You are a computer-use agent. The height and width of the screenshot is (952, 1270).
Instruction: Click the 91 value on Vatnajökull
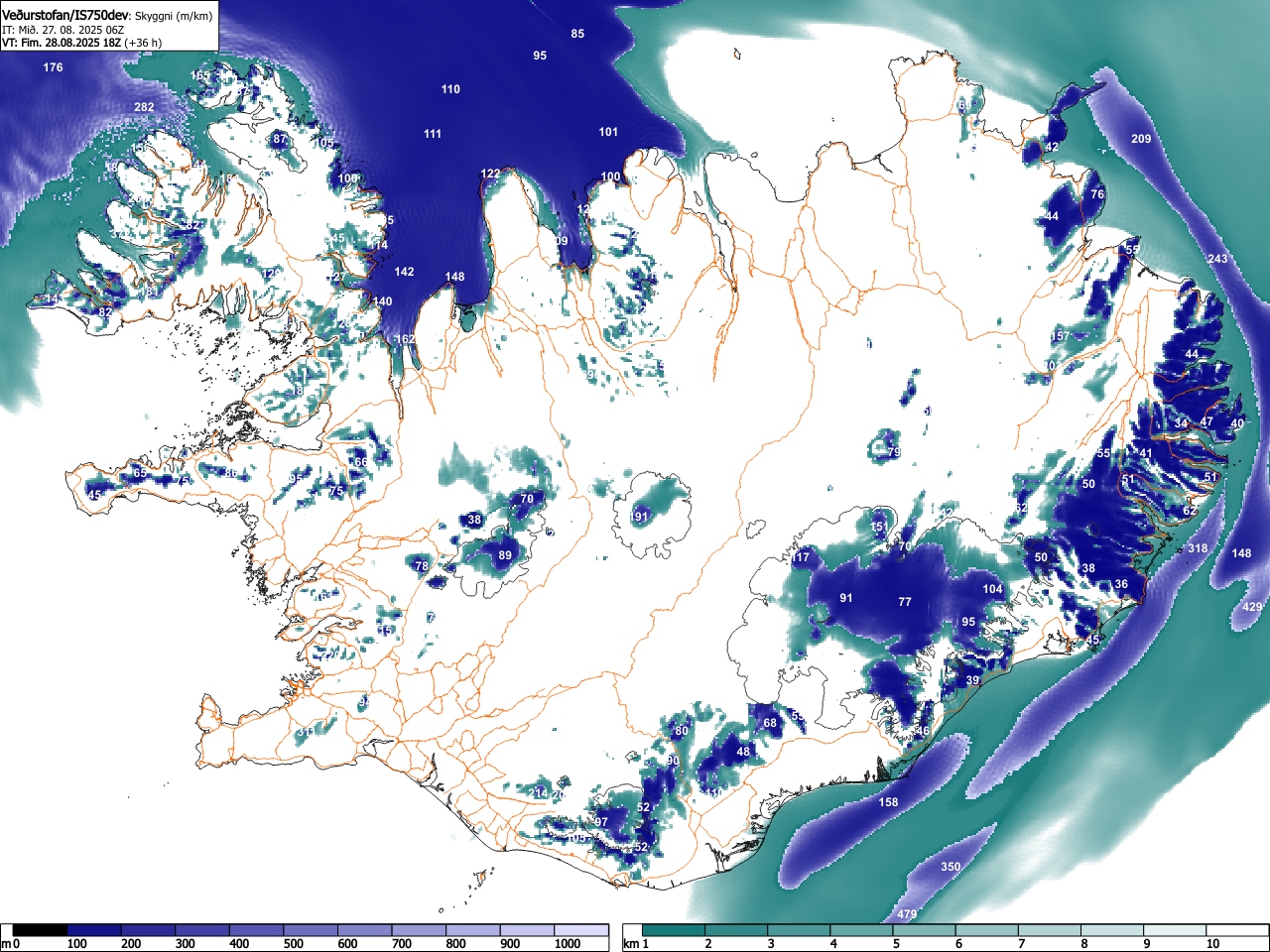coord(846,598)
